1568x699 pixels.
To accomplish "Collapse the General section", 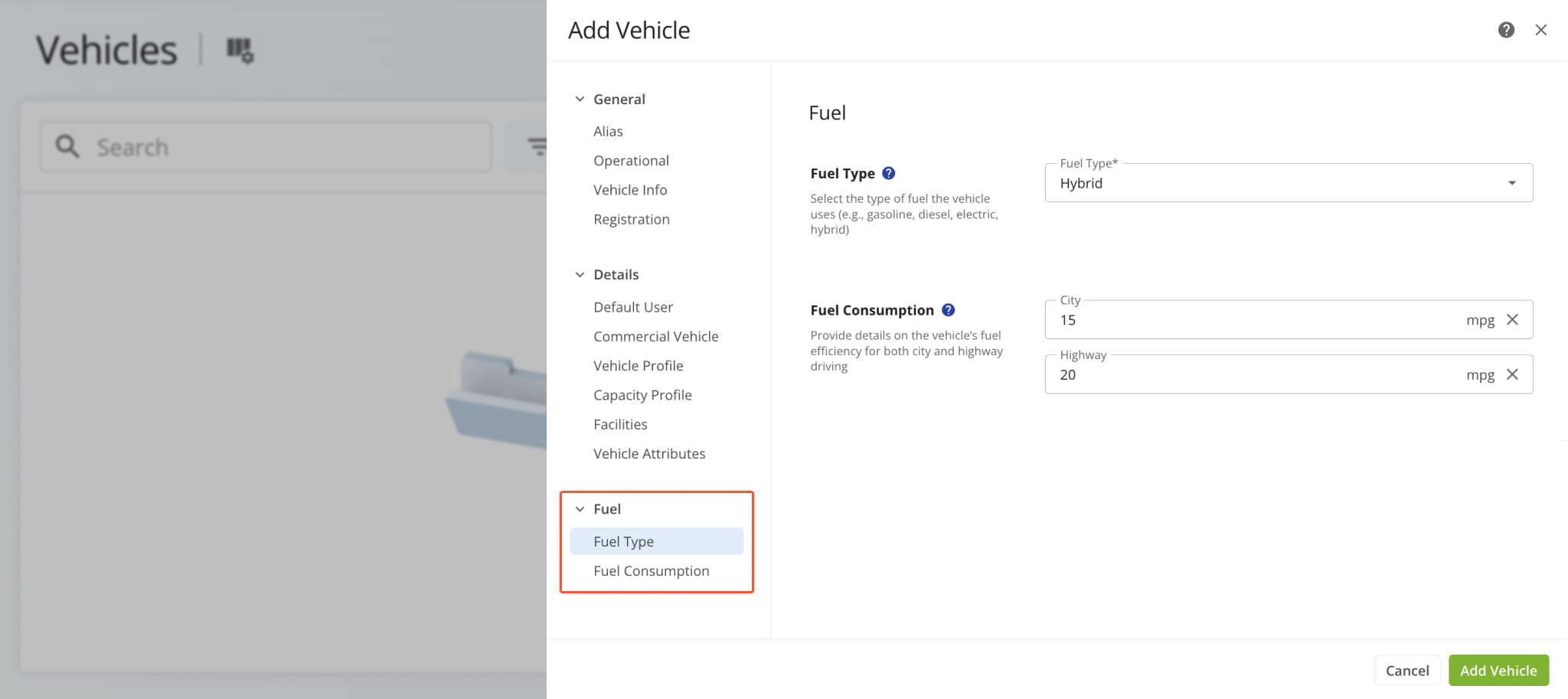I will click(580, 100).
